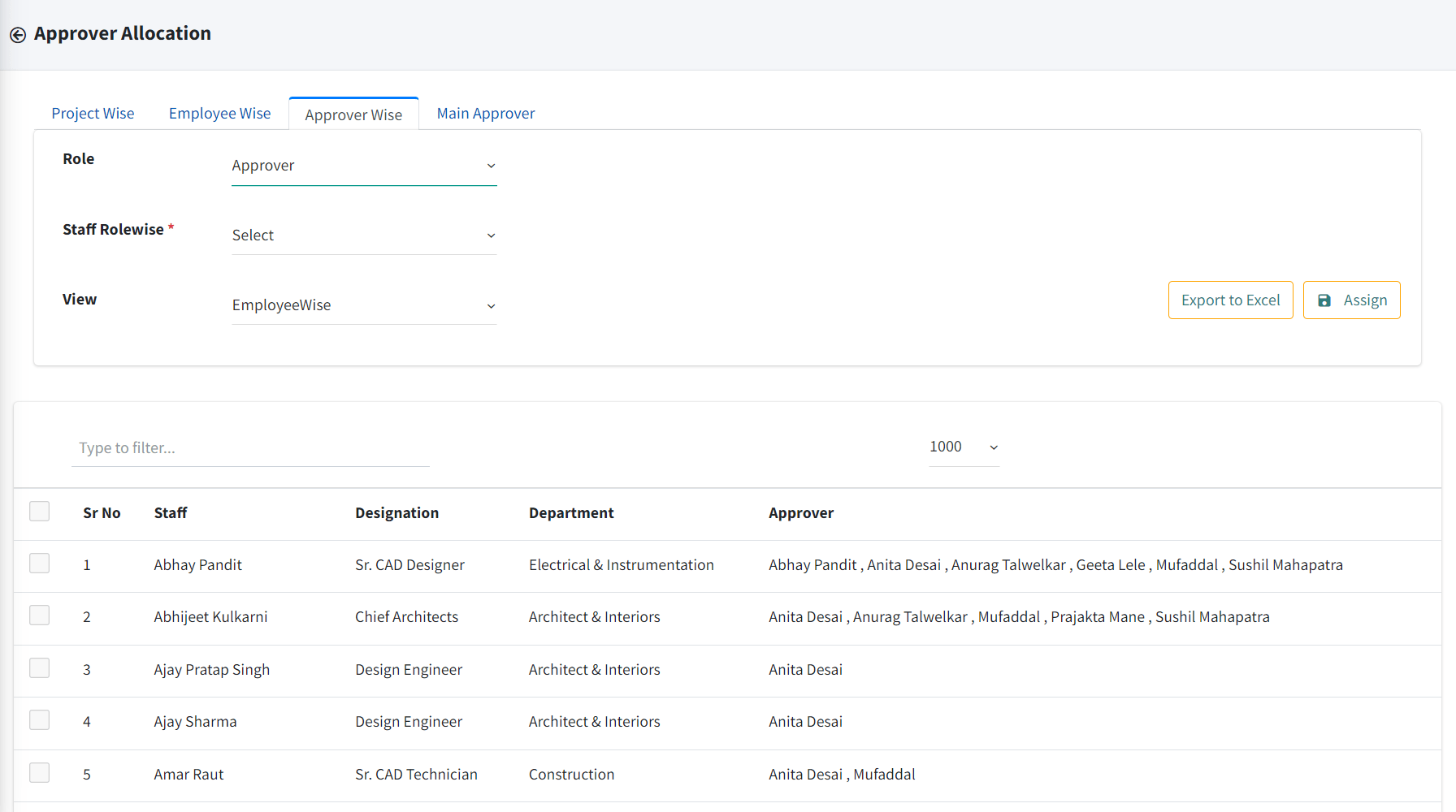Image resolution: width=1456 pixels, height=812 pixels.
Task: Click Electrical & Instrumentation department cell
Action: click(622, 565)
